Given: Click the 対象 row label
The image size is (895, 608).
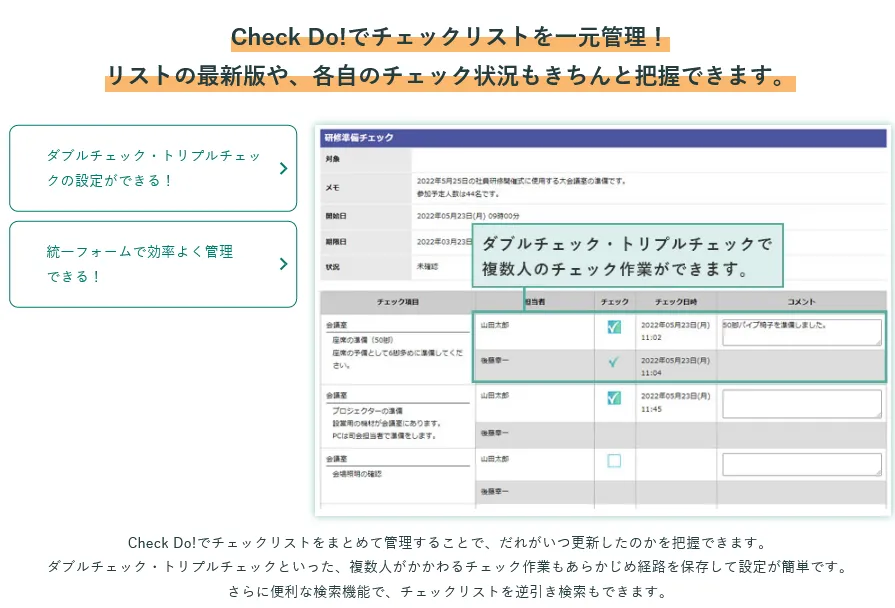Looking at the screenshot, I should pyautogui.click(x=333, y=159).
